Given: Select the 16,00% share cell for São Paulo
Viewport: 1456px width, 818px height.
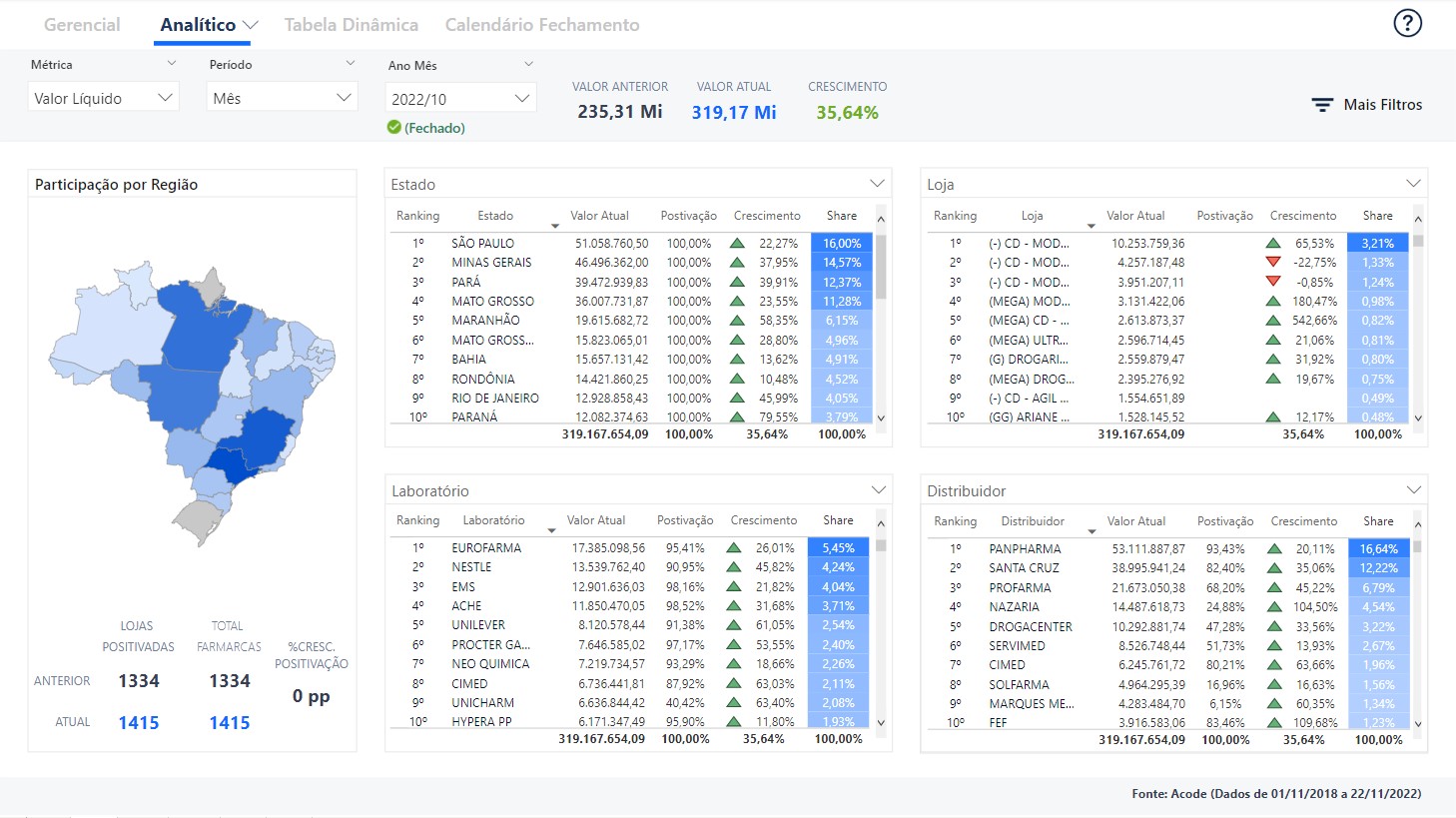Looking at the screenshot, I should click(842, 243).
